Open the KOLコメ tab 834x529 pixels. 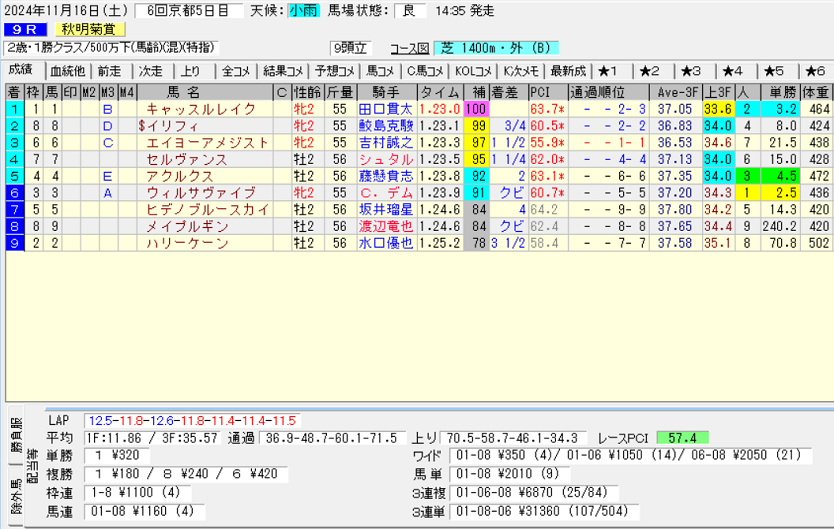473,71
